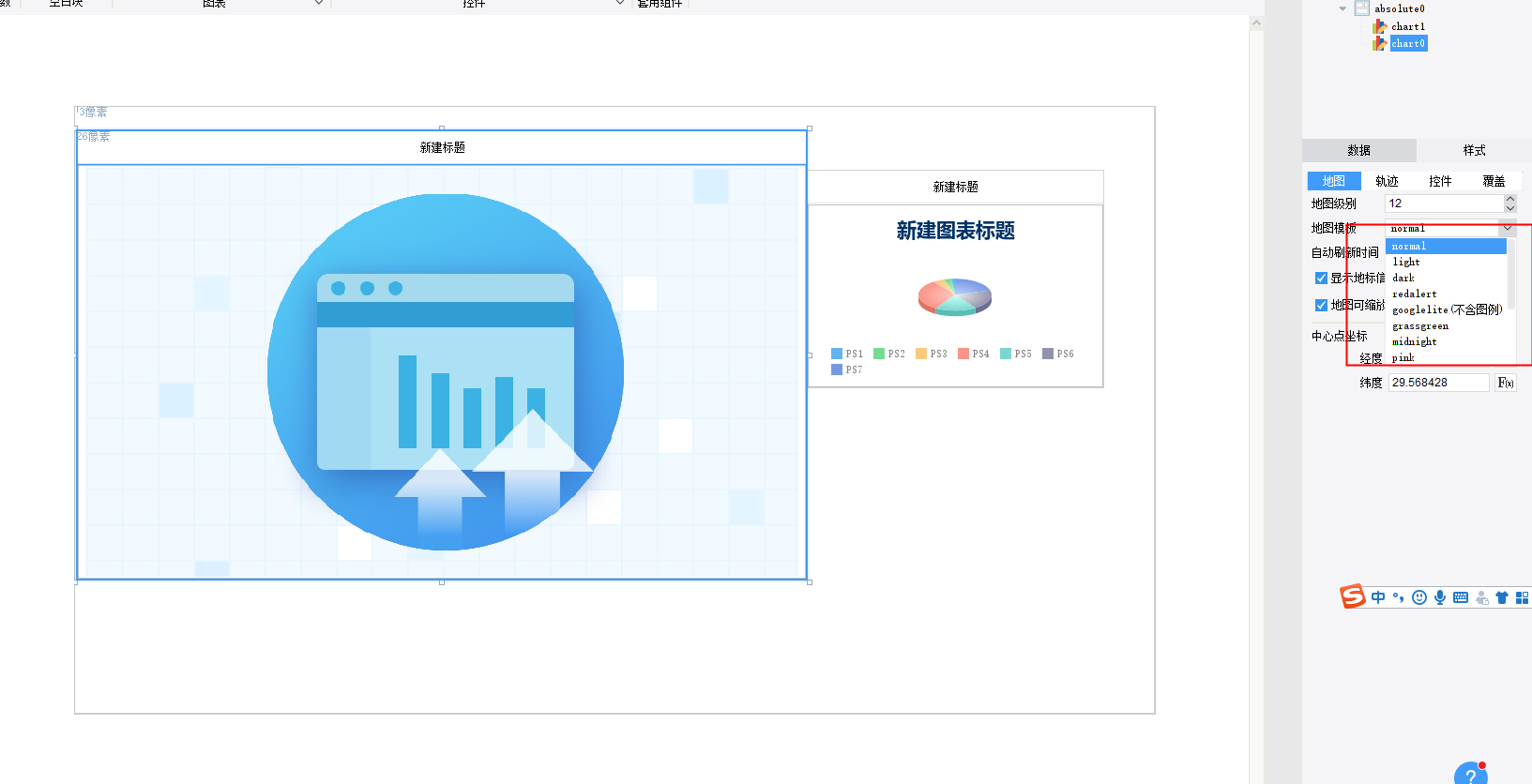Switch Sogou Chinese/English mode 中 icon
The image size is (1532, 784).
coord(1378,597)
